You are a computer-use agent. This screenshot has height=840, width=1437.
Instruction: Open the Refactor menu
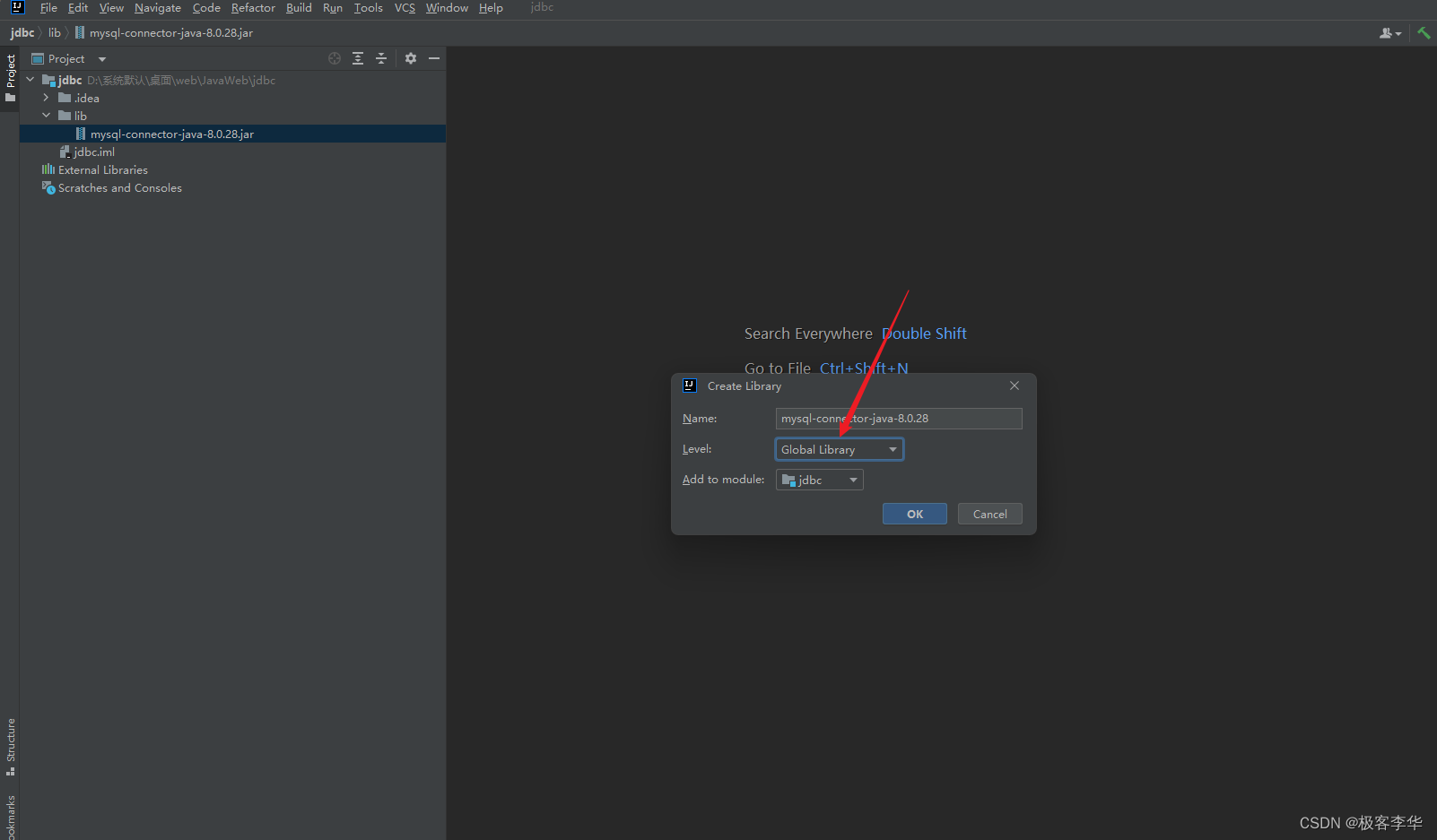pos(253,8)
